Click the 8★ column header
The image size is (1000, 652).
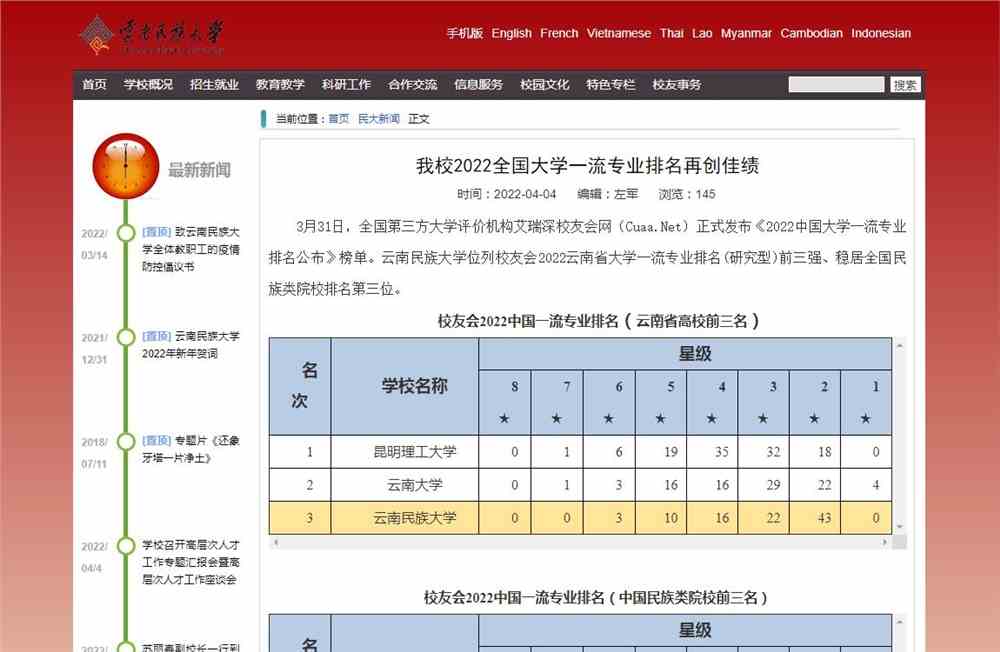click(504, 402)
